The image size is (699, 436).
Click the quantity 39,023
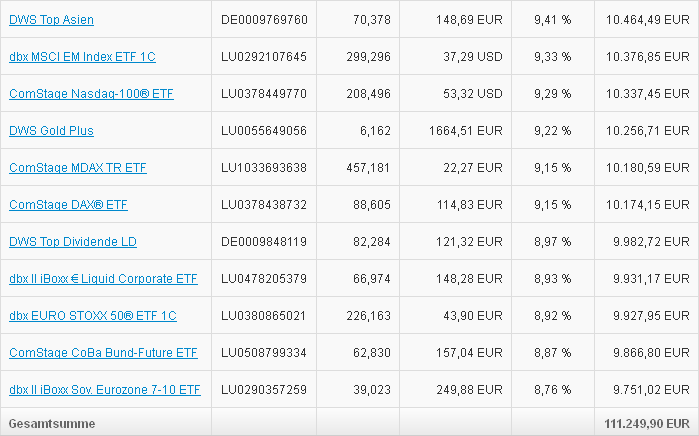click(x=372, y=390)
